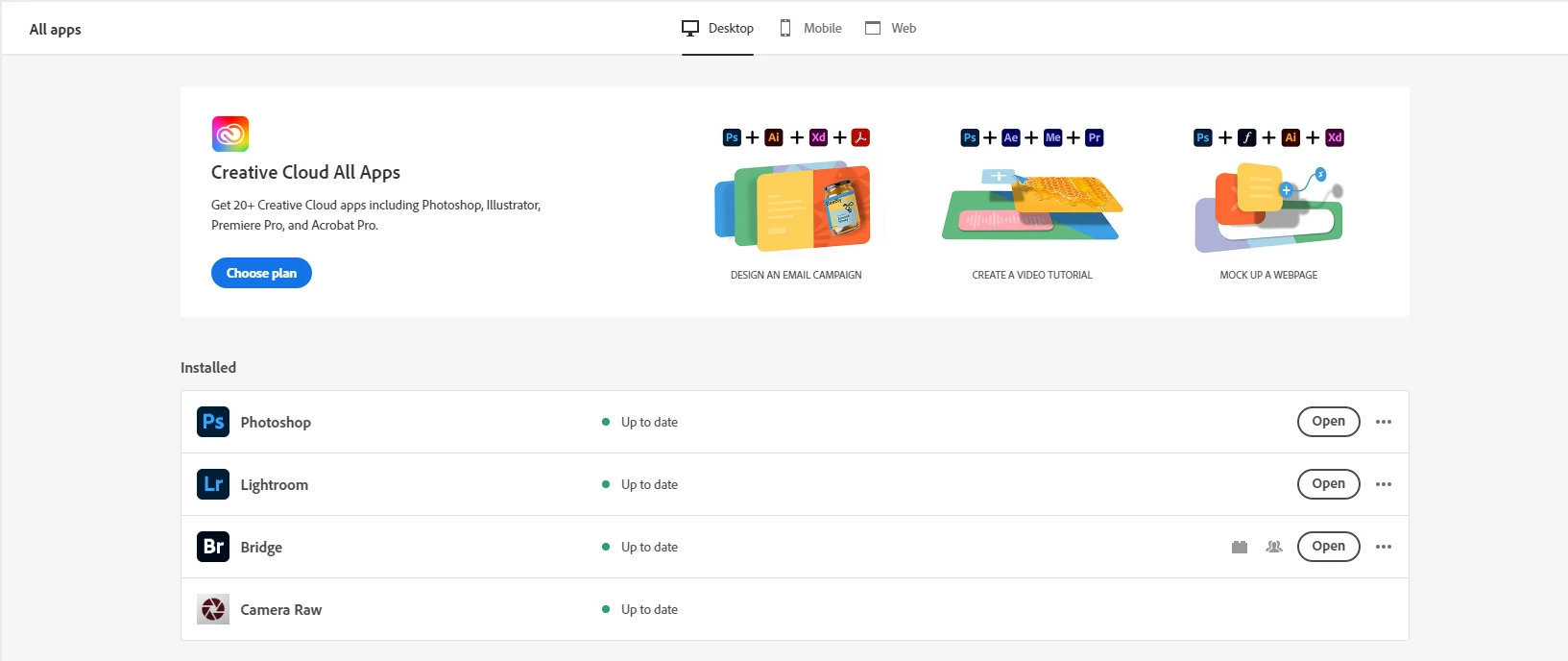The image size is (1568, 661).
Task: Click the Photoshop icon in webpage combo
Action: (x=1203, y=137)
